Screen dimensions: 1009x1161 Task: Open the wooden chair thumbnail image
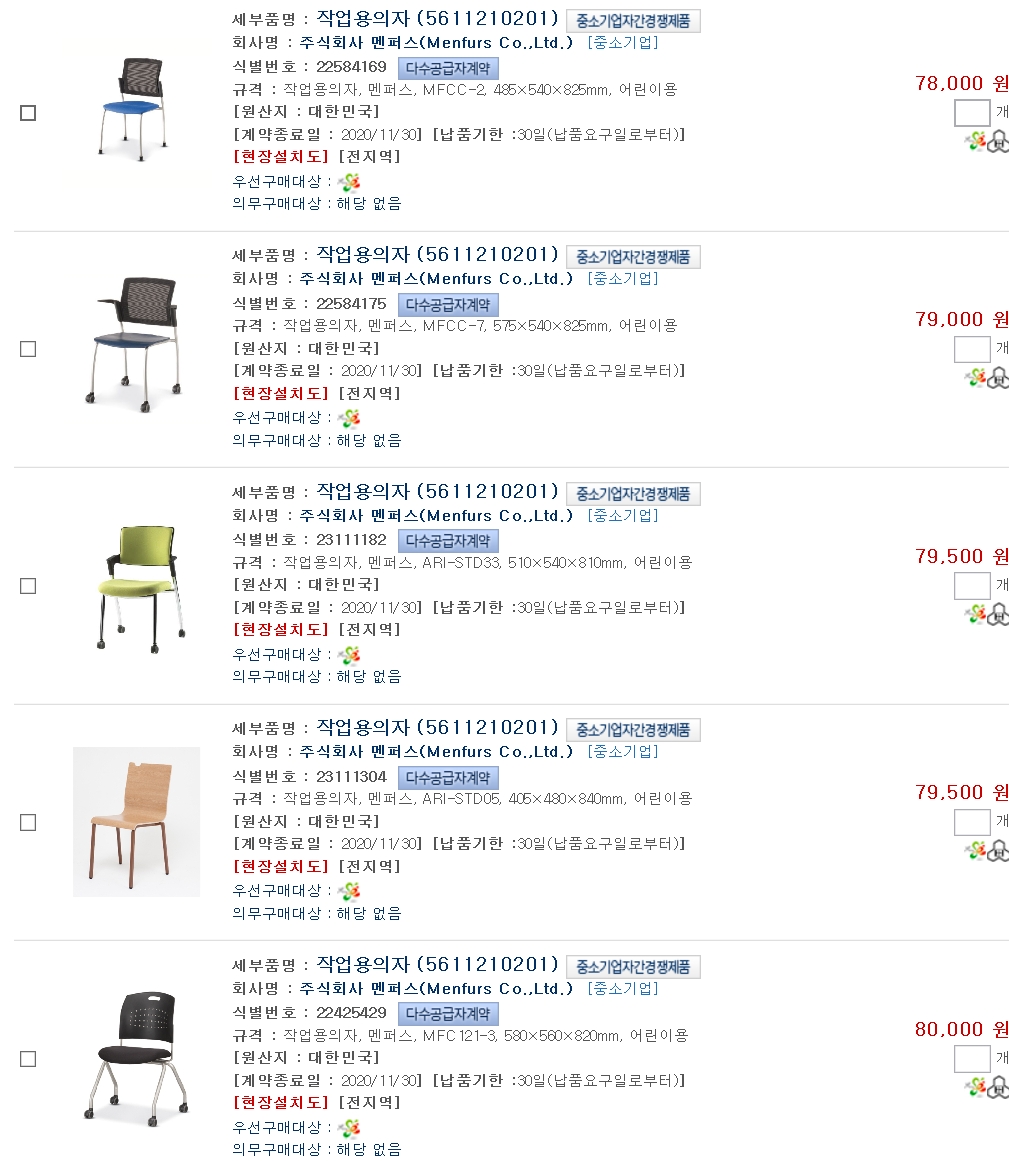pos(136,821)
